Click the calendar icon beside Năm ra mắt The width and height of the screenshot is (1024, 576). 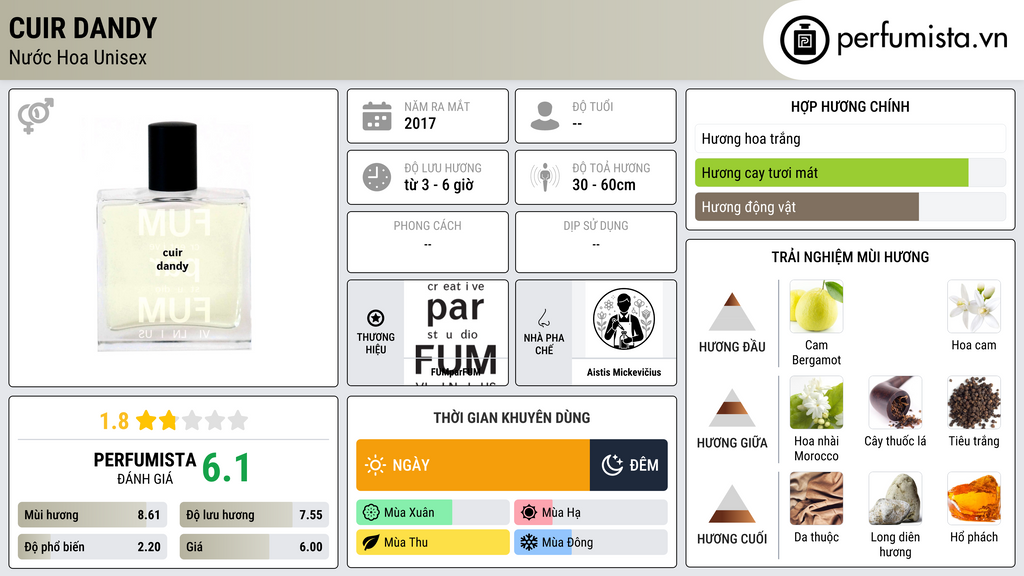point(377,116)
